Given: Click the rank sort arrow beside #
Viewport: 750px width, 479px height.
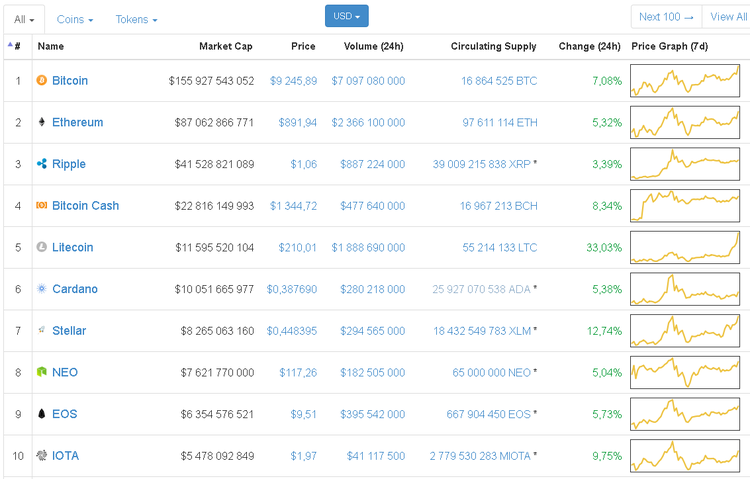Looking at the screenshot, I should click(x=10, y=45).
